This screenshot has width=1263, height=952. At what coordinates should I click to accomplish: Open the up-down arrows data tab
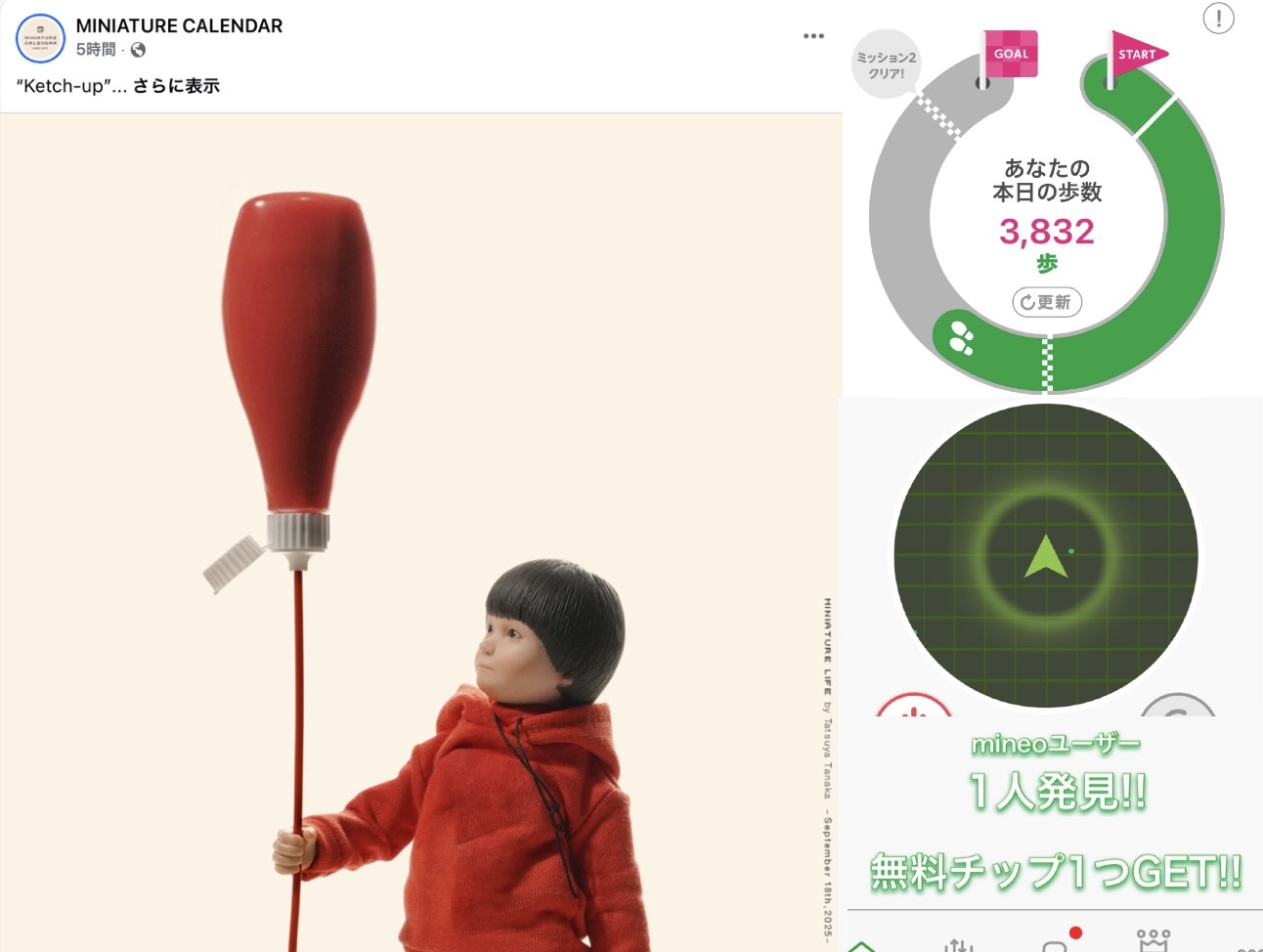click(960, 943)
